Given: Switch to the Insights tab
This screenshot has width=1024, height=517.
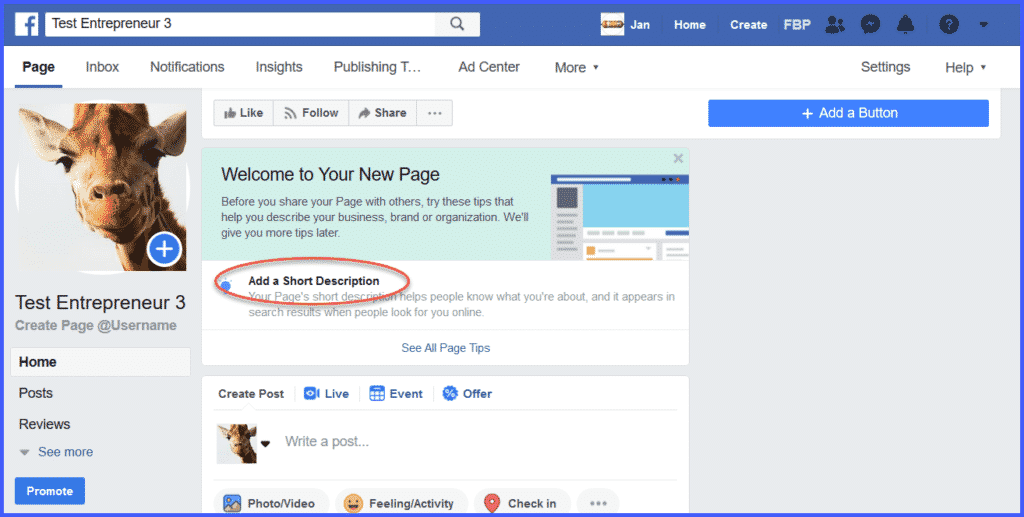Looking at the screenshot, I should (x=279, y=67).
